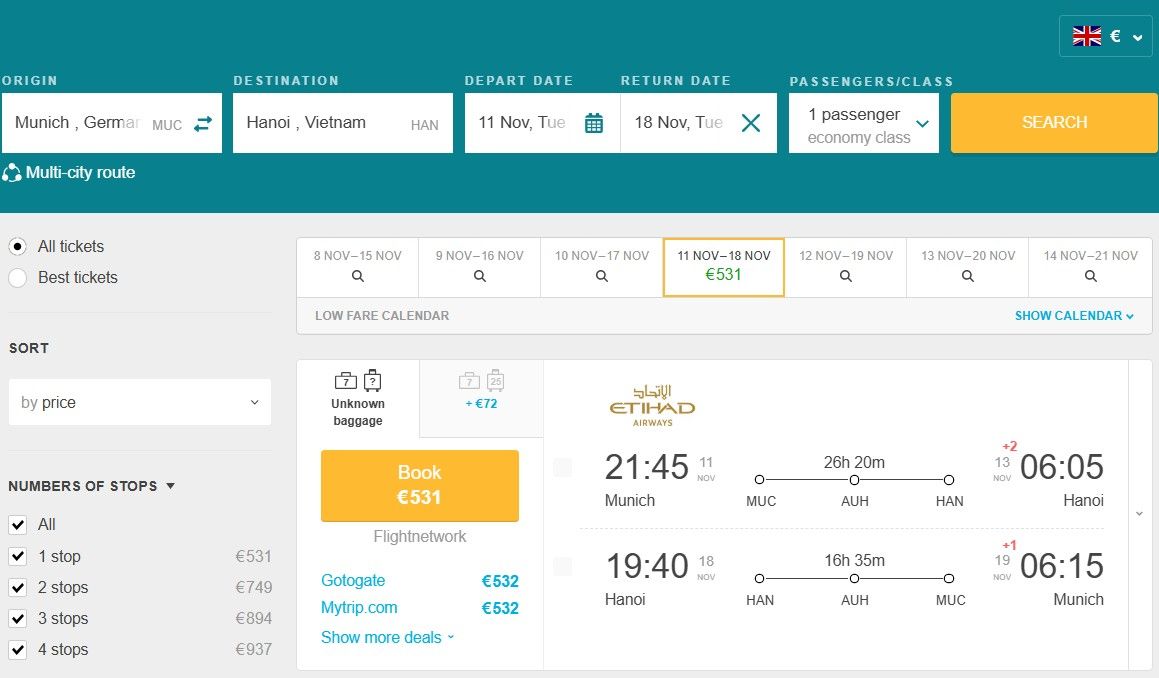Open the Gotogate €532 deal
This screenshot has width=1159, height=678.
(420, 581)
